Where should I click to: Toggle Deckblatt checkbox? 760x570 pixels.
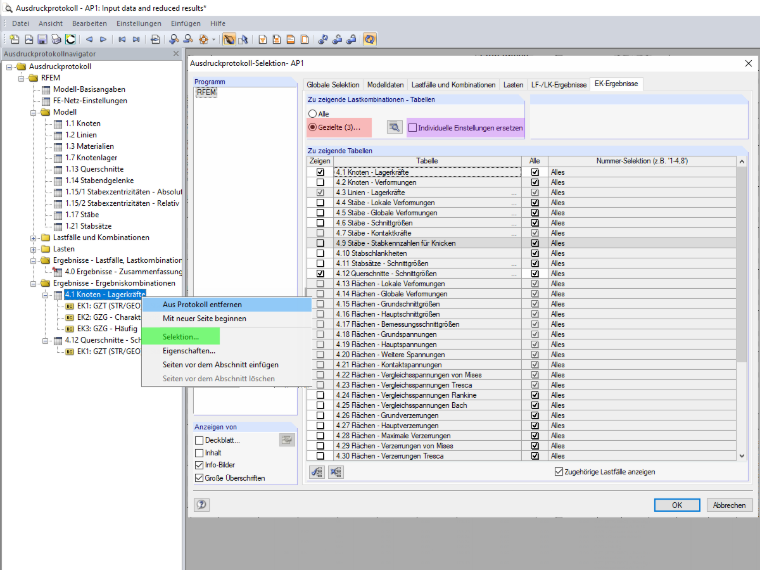tap(199, 440)
